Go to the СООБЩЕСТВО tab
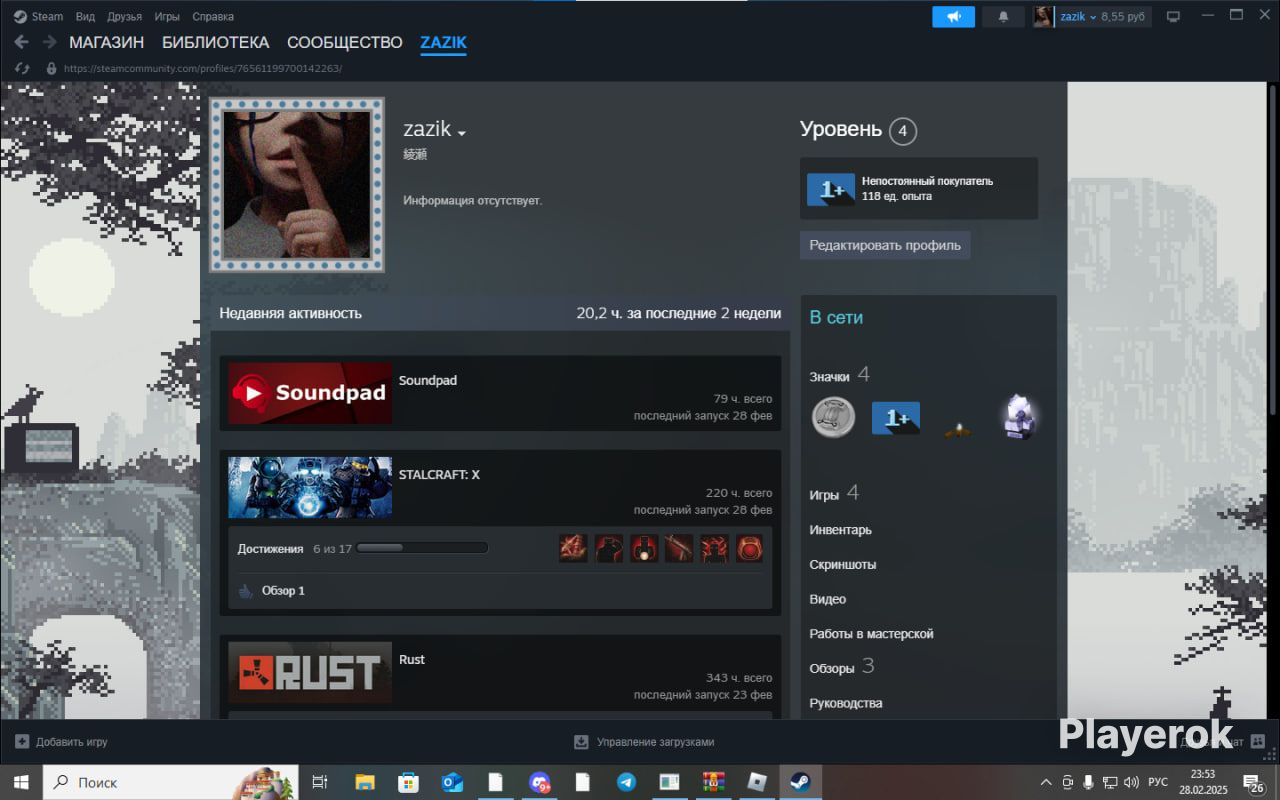This screenshot has height=800, width=1280. pyautogui.click(x=345, y=42)
